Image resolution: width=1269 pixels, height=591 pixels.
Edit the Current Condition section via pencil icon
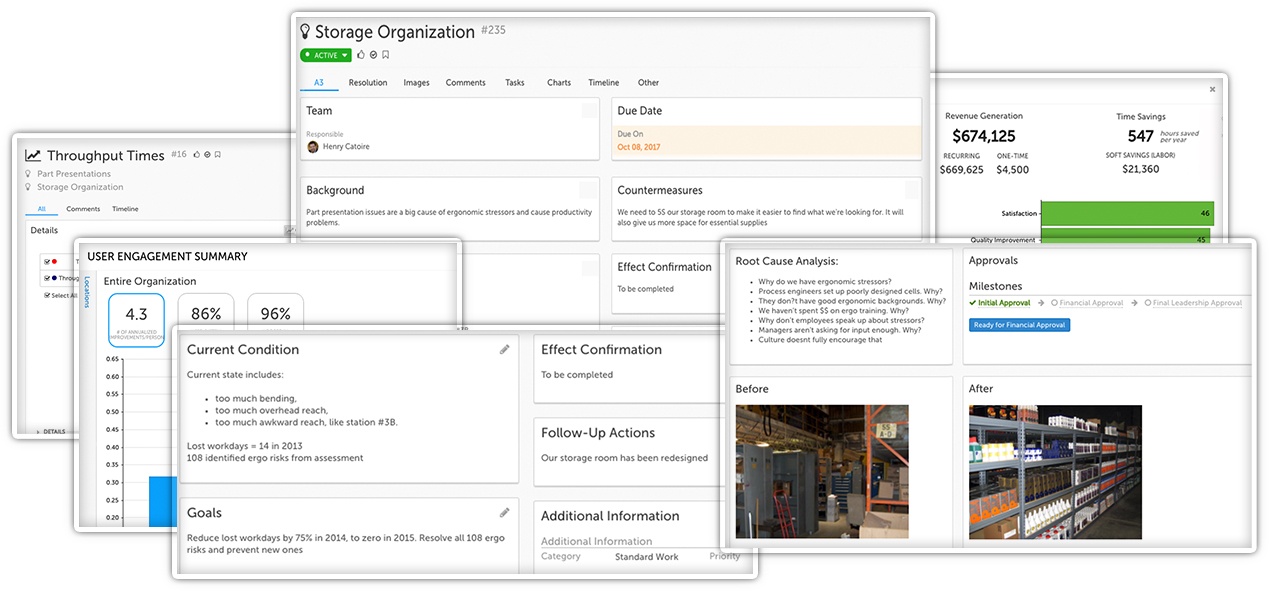click(505, 347)
